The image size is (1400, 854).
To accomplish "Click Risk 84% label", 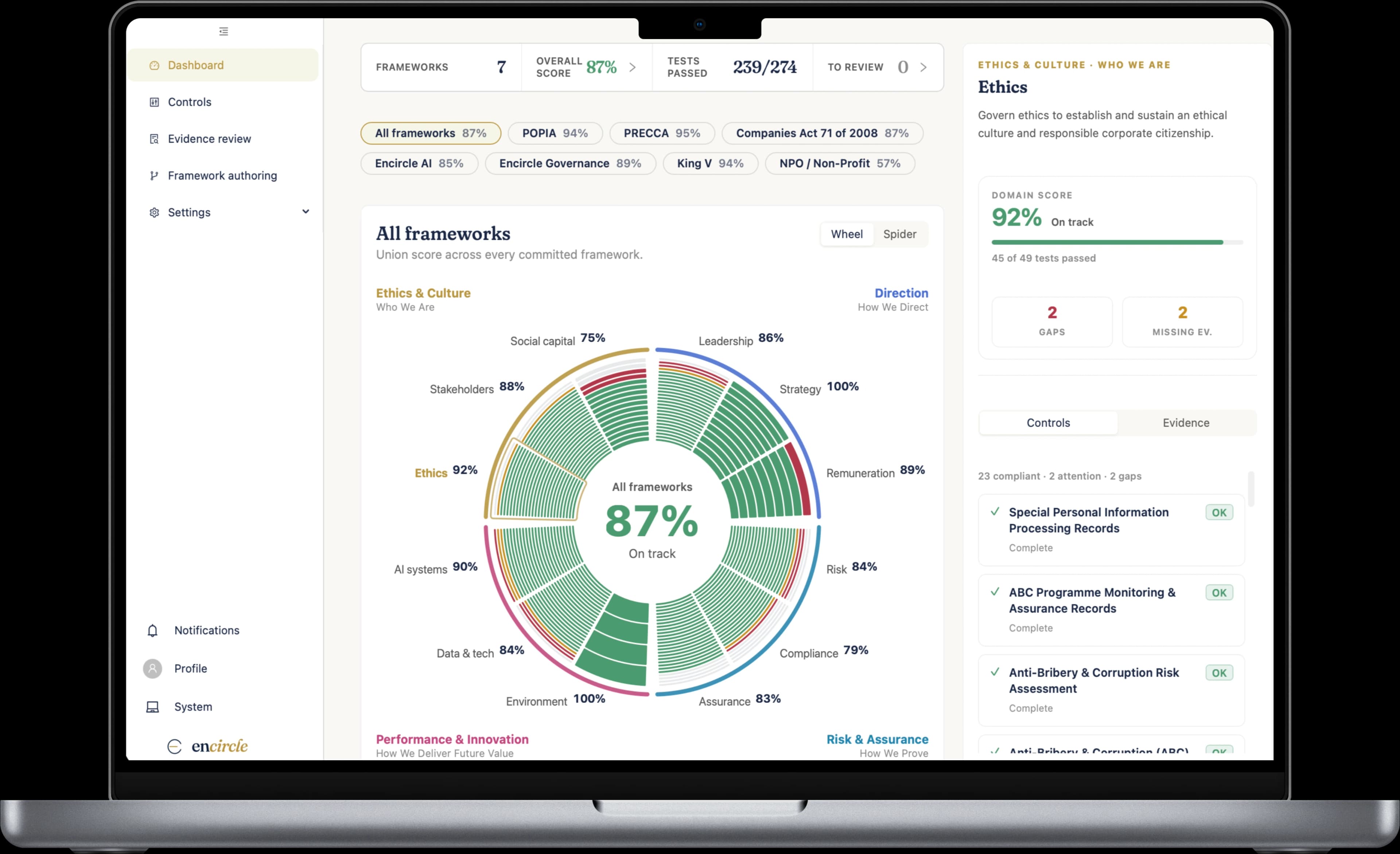I will pos(852,568).
